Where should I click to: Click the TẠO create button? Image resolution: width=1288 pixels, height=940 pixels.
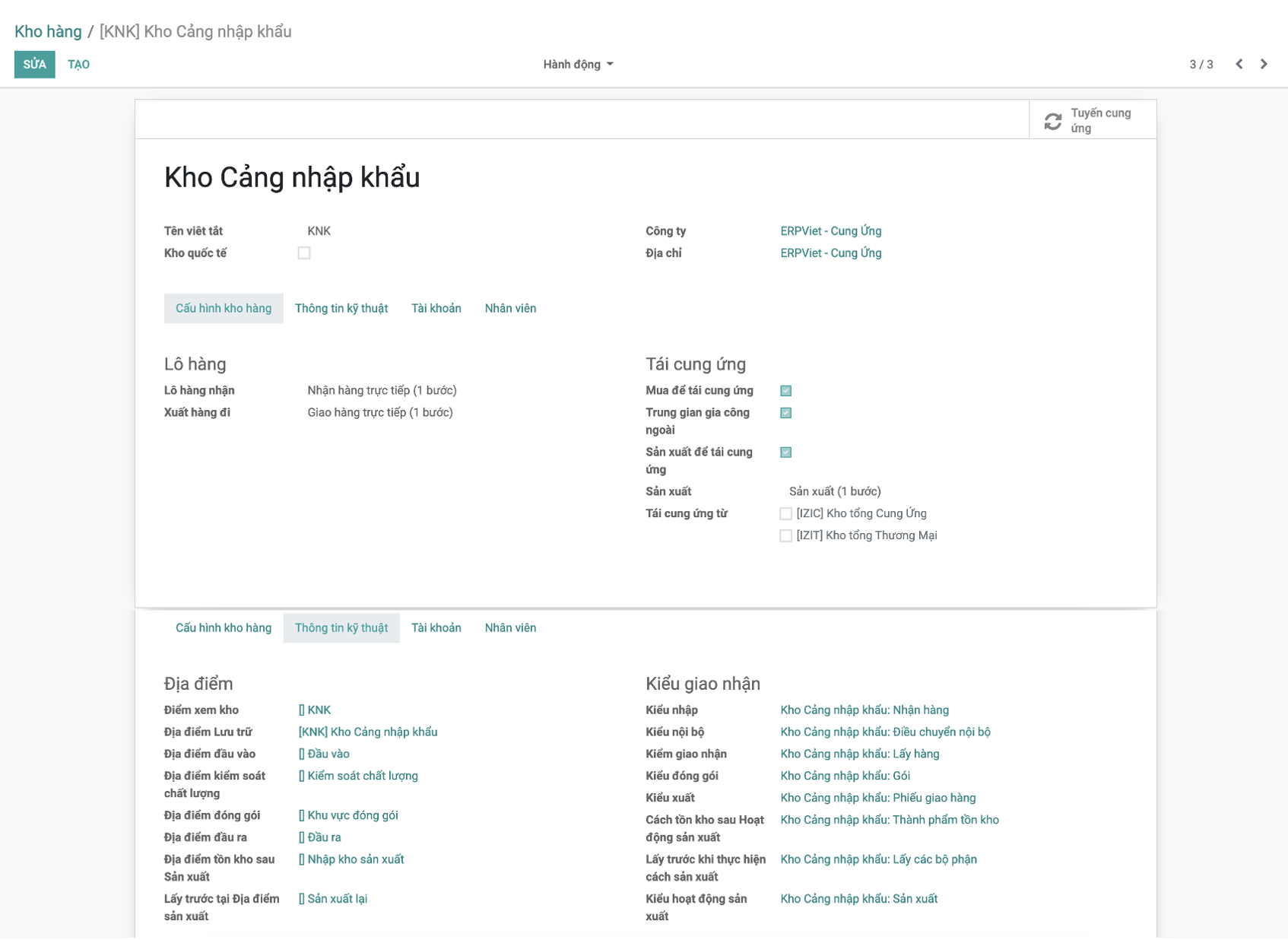pos(78,65)
